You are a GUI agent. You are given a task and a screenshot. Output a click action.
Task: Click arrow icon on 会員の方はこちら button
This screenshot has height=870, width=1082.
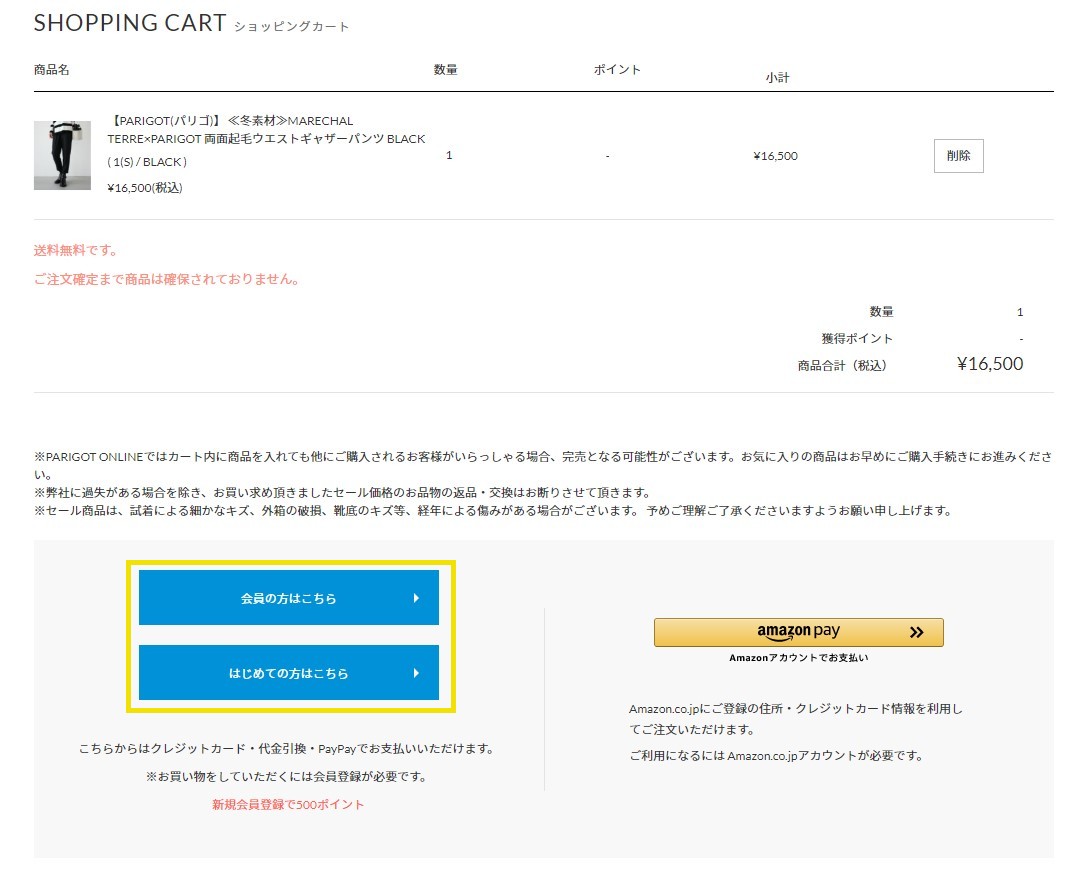pos(416,598)
